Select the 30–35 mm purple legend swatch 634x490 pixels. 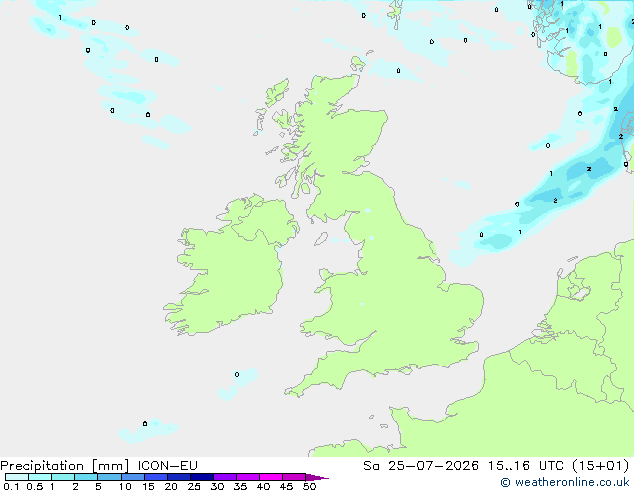(225, 477)
